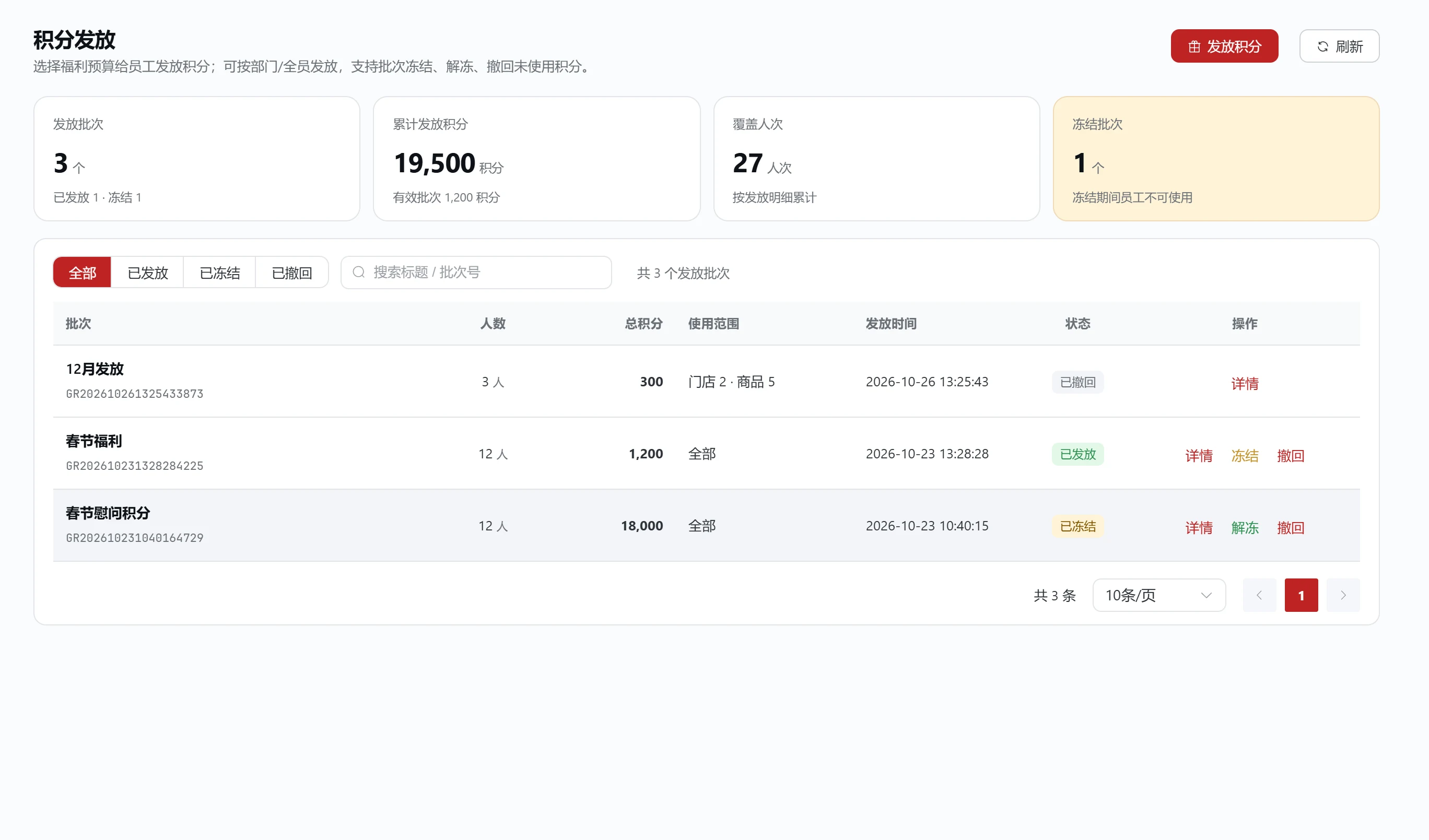Click batch title 春节福利
The image size is (1429, 840).
[x=94, y=441]
